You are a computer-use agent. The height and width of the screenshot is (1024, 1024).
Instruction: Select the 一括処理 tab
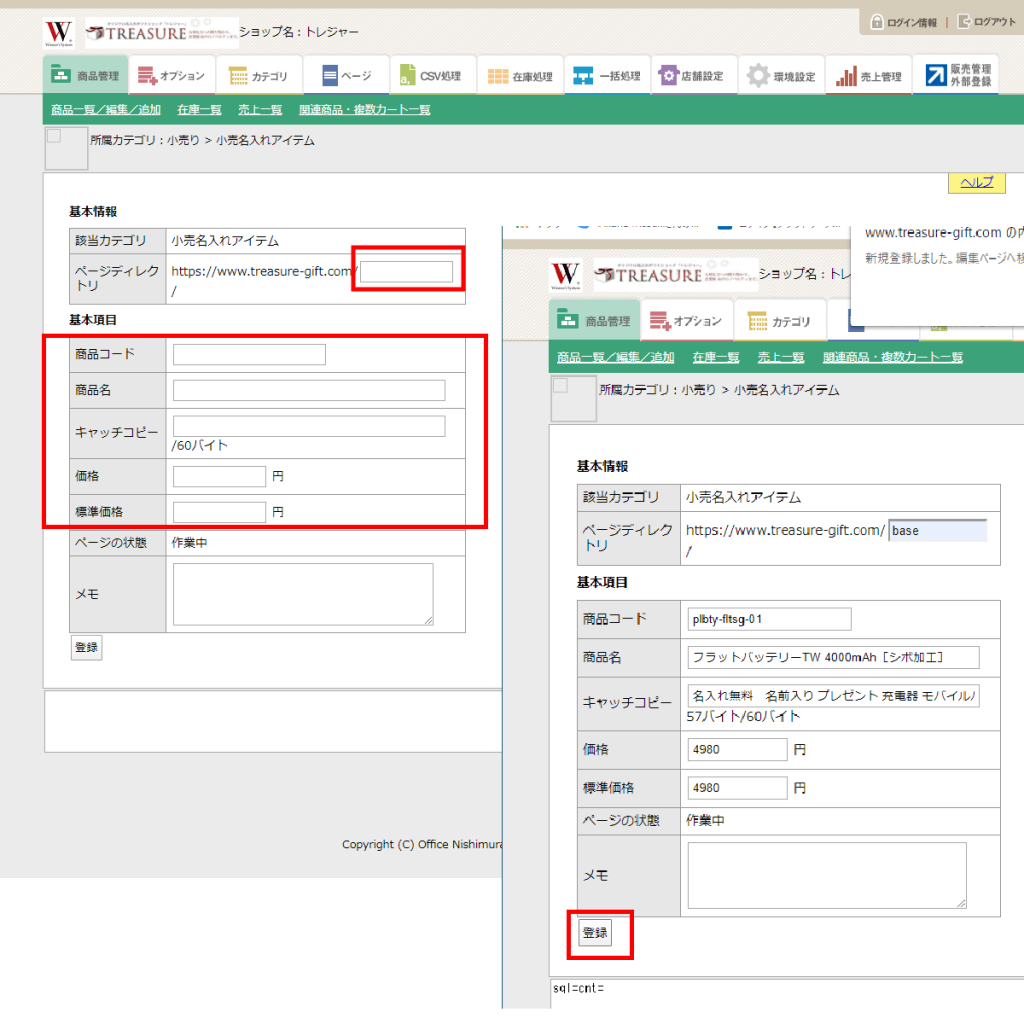tap(607, 76)
